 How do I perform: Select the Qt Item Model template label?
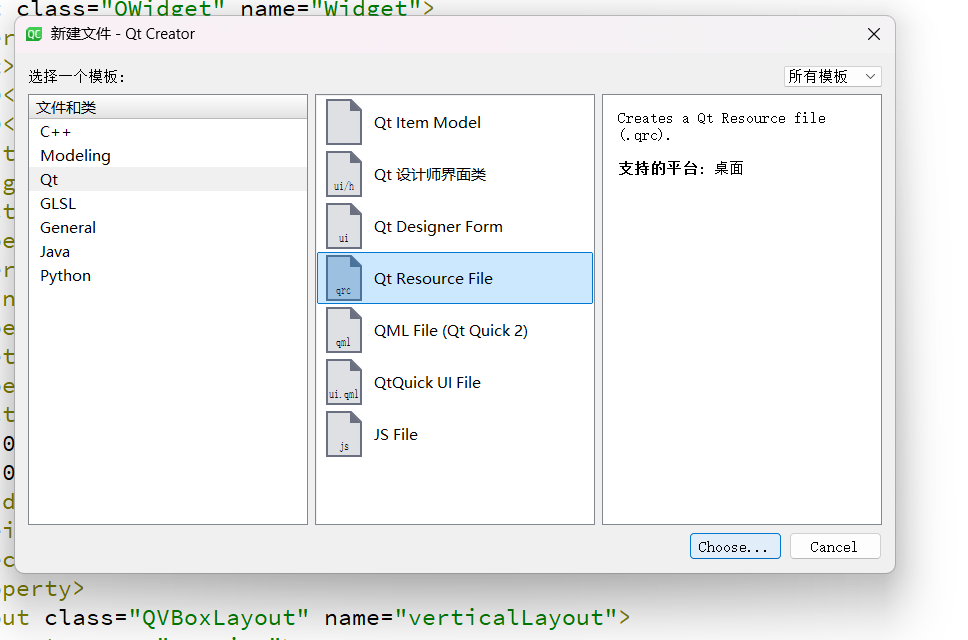click(x=427, y=123)
